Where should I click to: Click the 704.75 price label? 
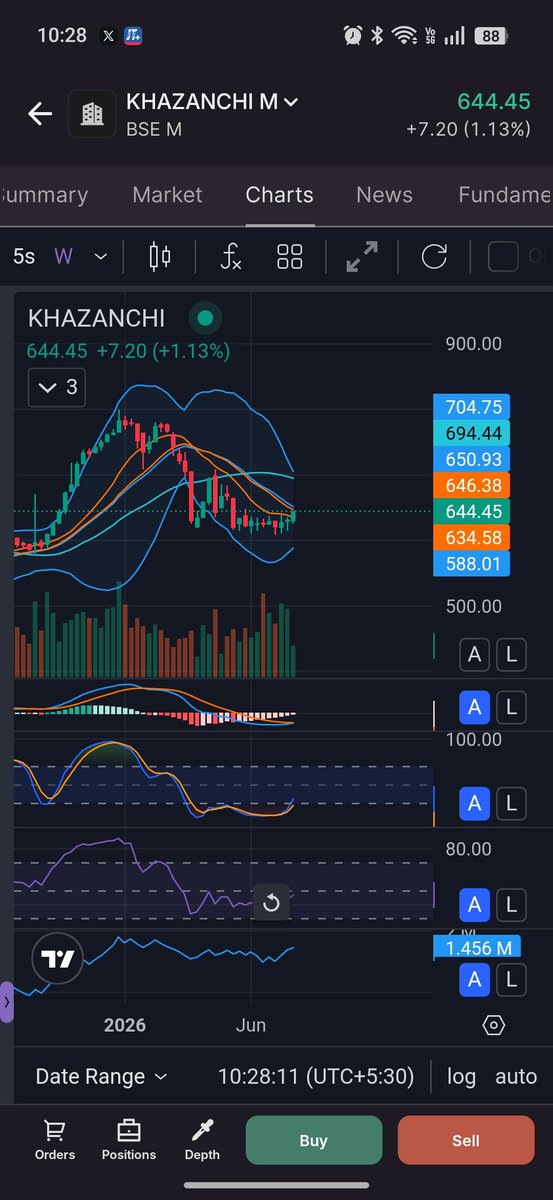[x=472, y=407]
